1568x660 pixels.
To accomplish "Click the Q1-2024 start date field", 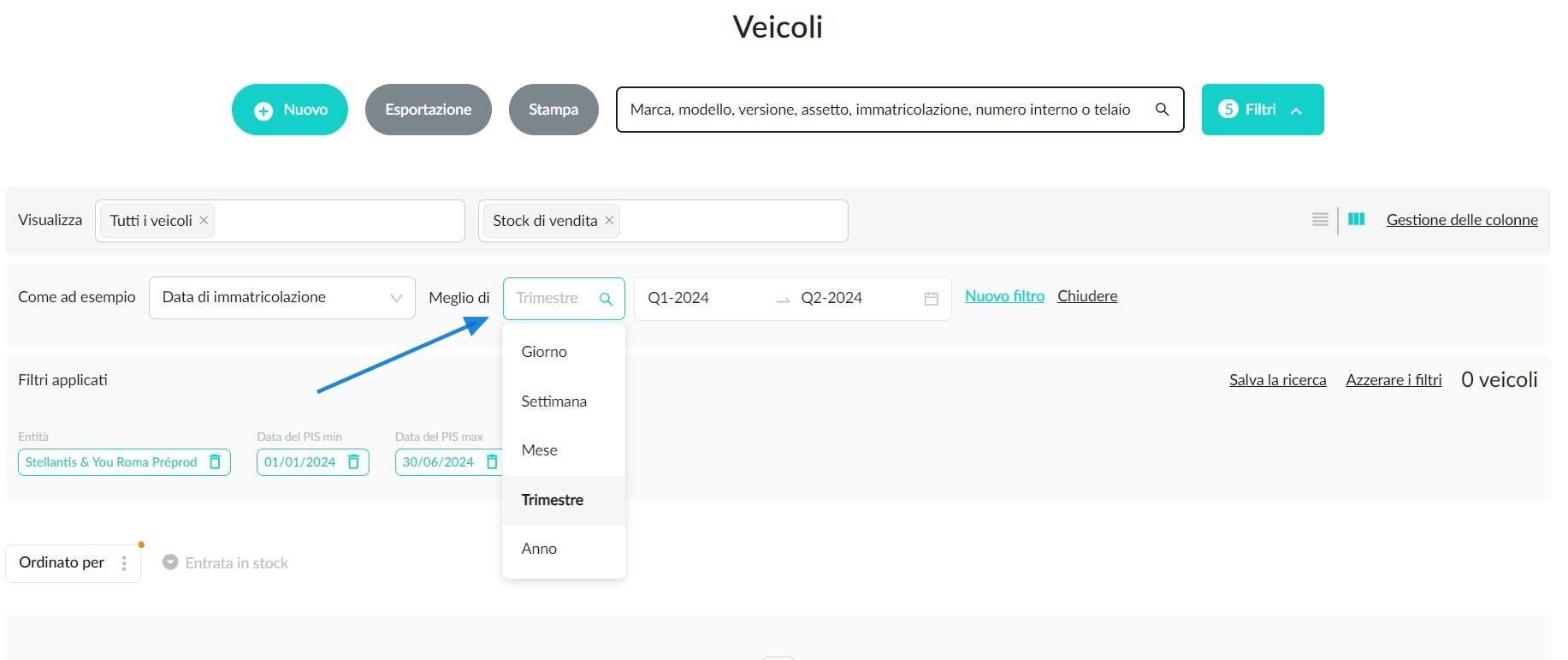I will [x=703, y=298].
